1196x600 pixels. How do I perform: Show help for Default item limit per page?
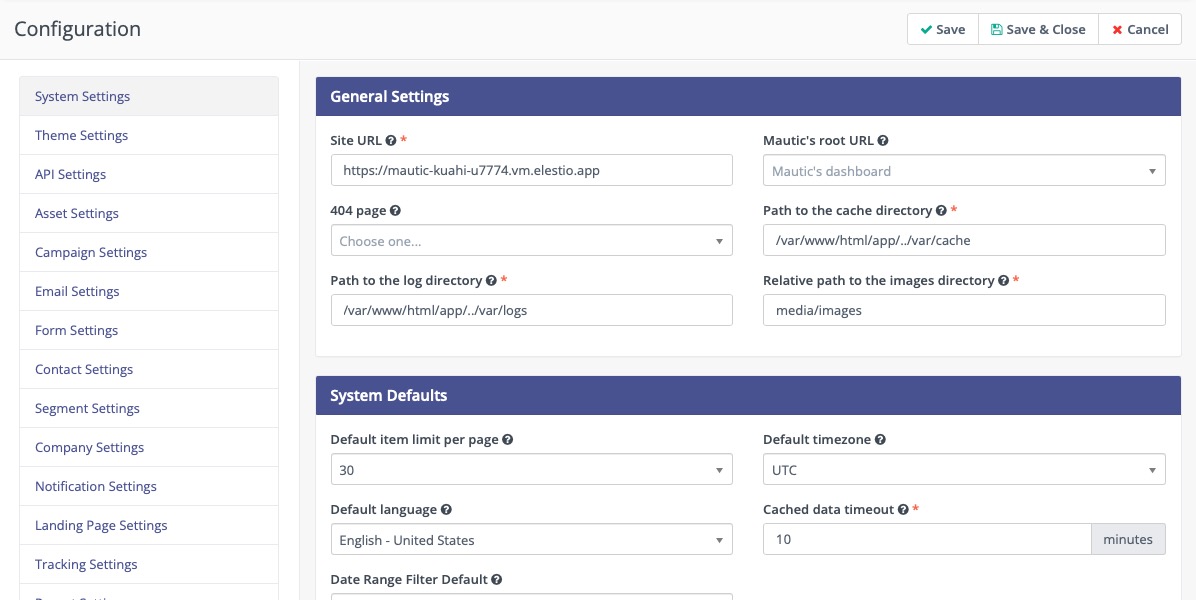508,439
